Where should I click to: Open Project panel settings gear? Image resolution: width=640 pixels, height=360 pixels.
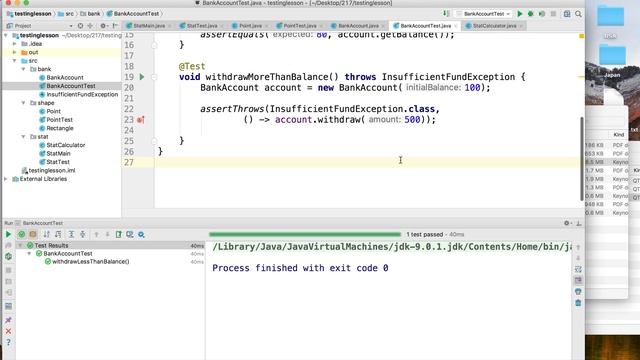(x=103, y=26)
